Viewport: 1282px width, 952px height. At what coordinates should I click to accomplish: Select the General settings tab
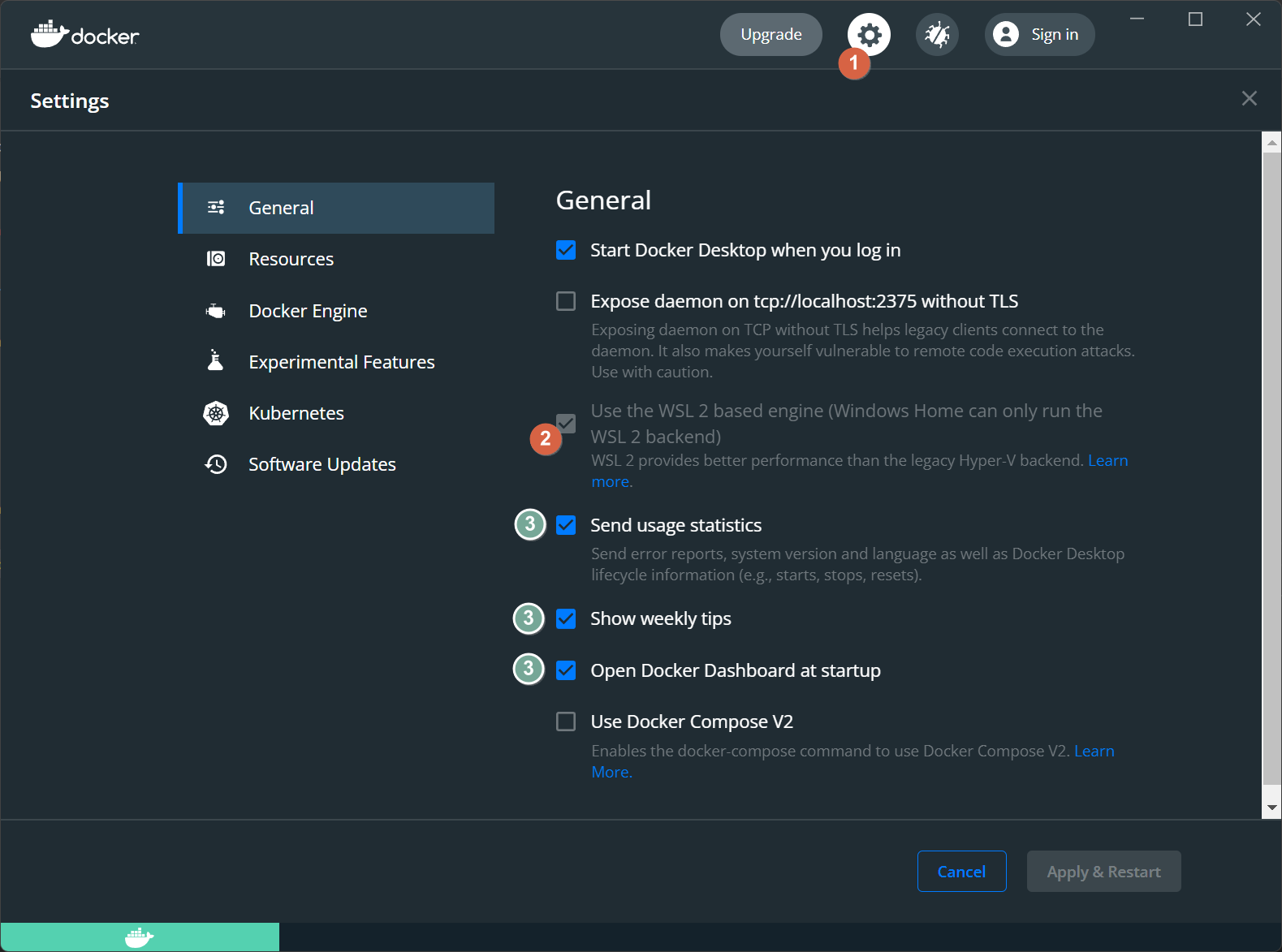pyautogui.click(x=336, y=208)
